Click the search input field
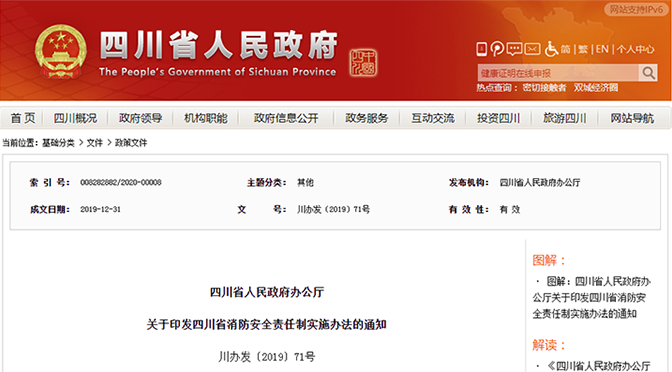Viewport: 672px width, 372px height. click(x=558, y=73)
